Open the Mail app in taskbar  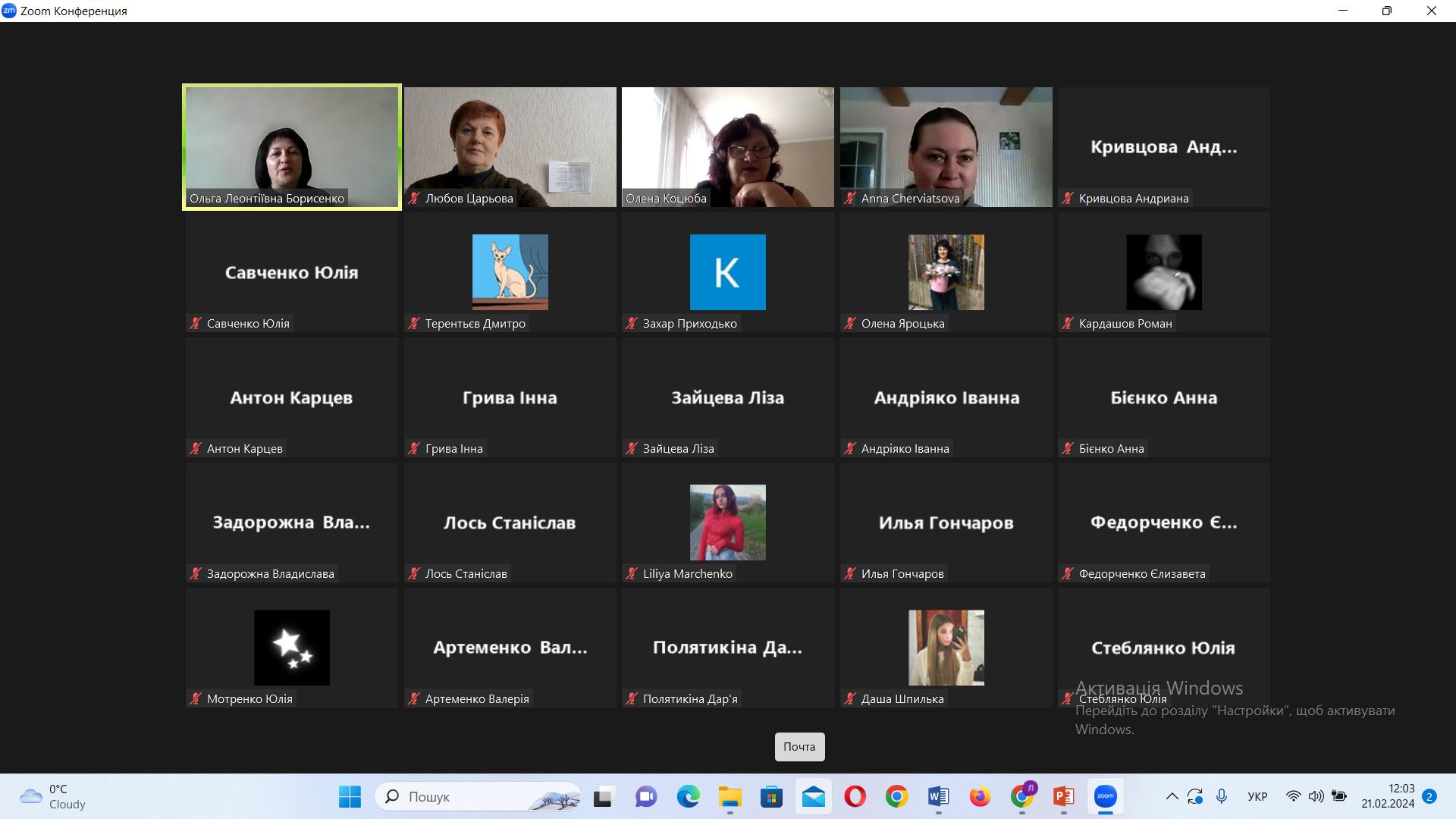813,796
